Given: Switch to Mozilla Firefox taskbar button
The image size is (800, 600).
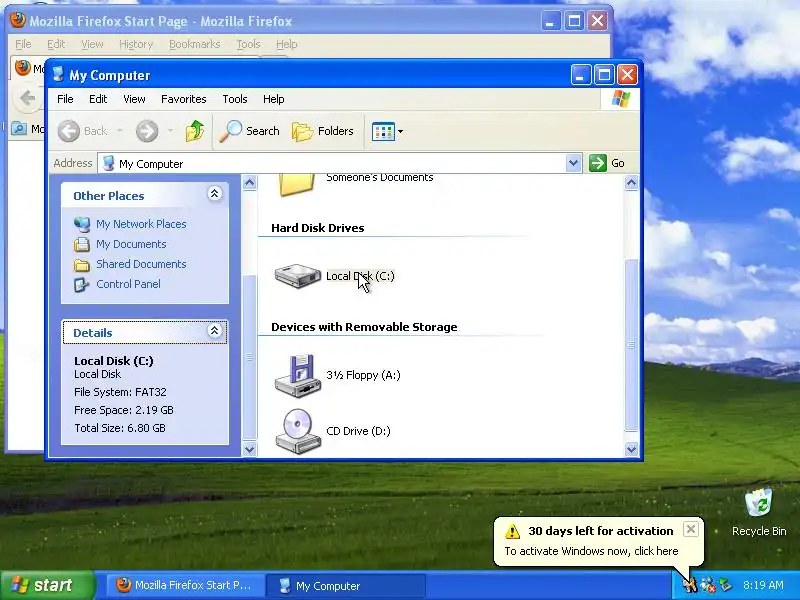Looking at the screenshot, I should tap(186, 585).
